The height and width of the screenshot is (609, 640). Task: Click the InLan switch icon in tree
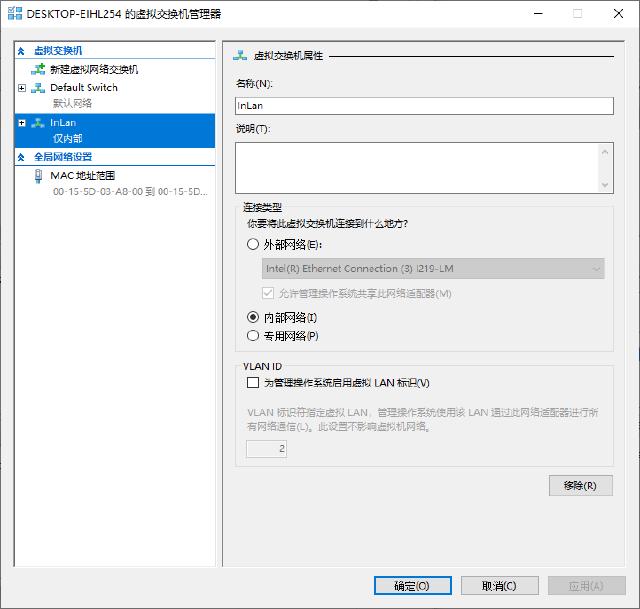[x=38, y=122]
